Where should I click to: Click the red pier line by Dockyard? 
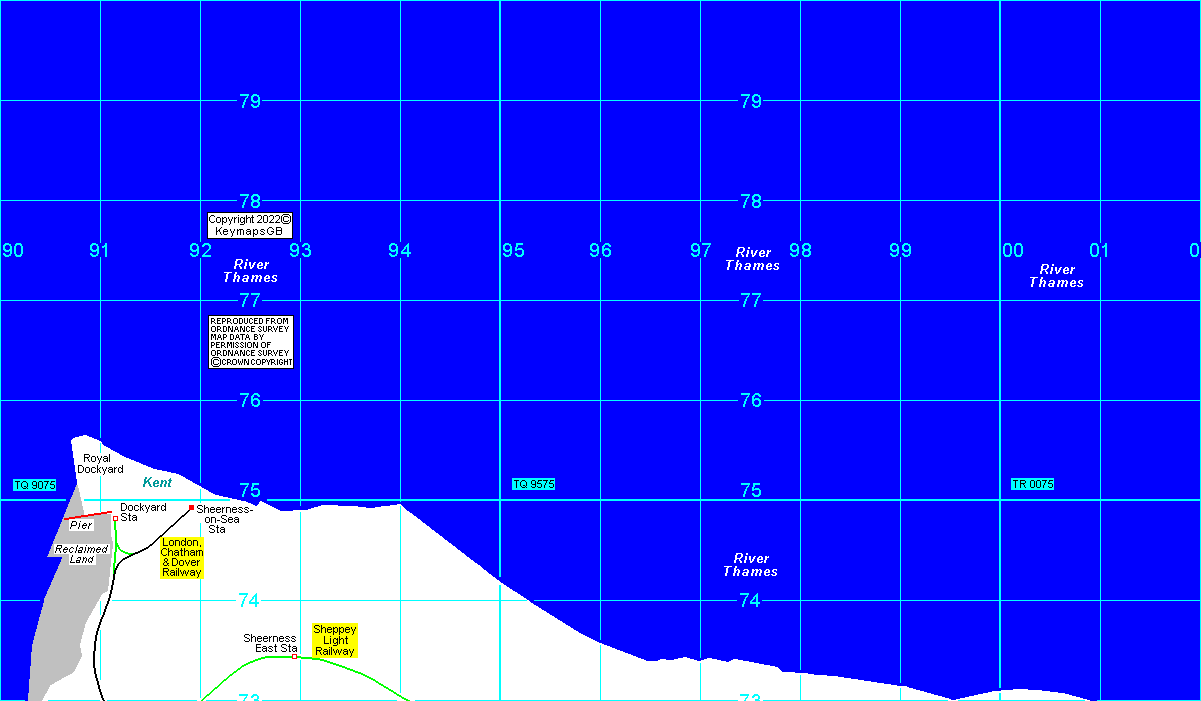point(88,515)
